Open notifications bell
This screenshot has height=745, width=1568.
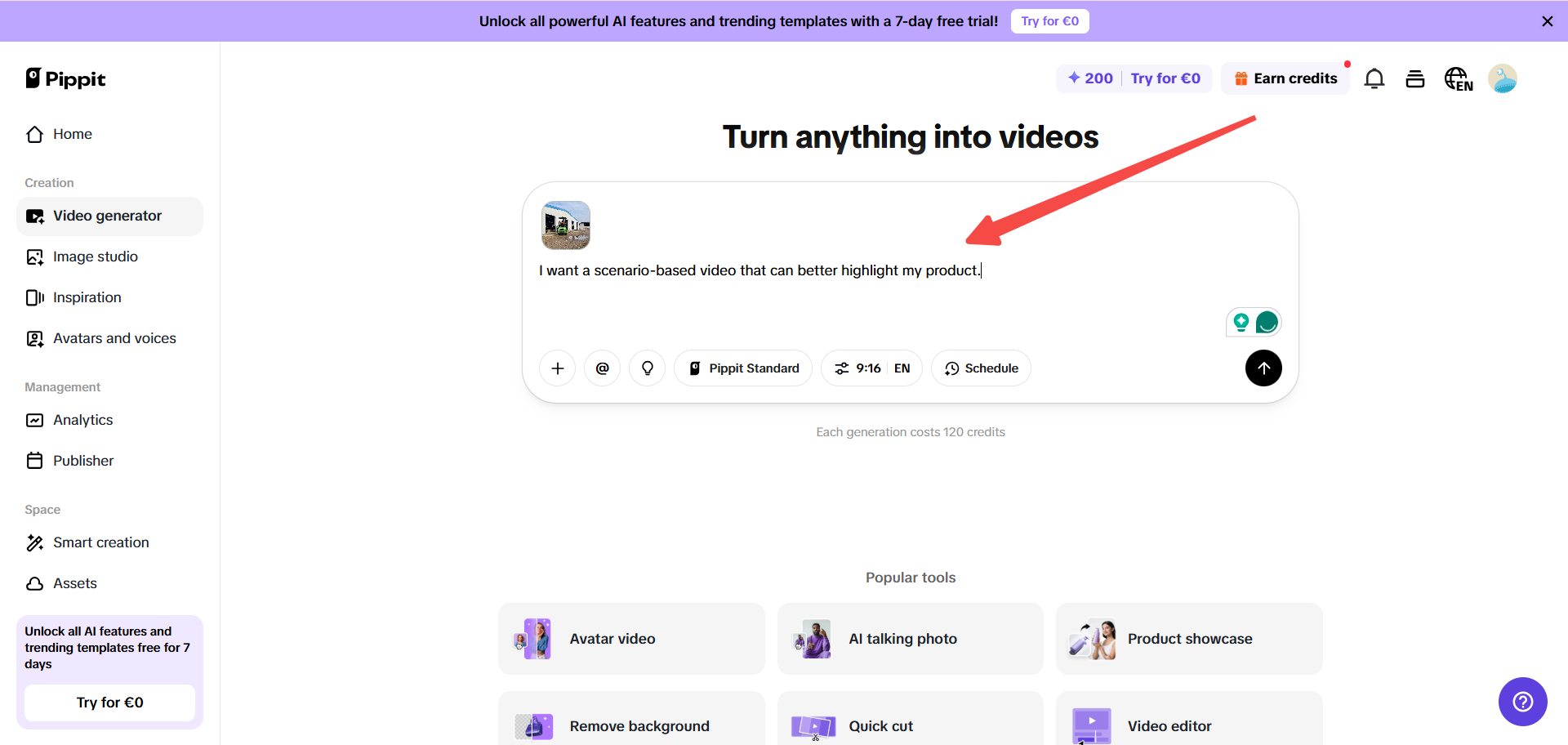coord(1374,78)
